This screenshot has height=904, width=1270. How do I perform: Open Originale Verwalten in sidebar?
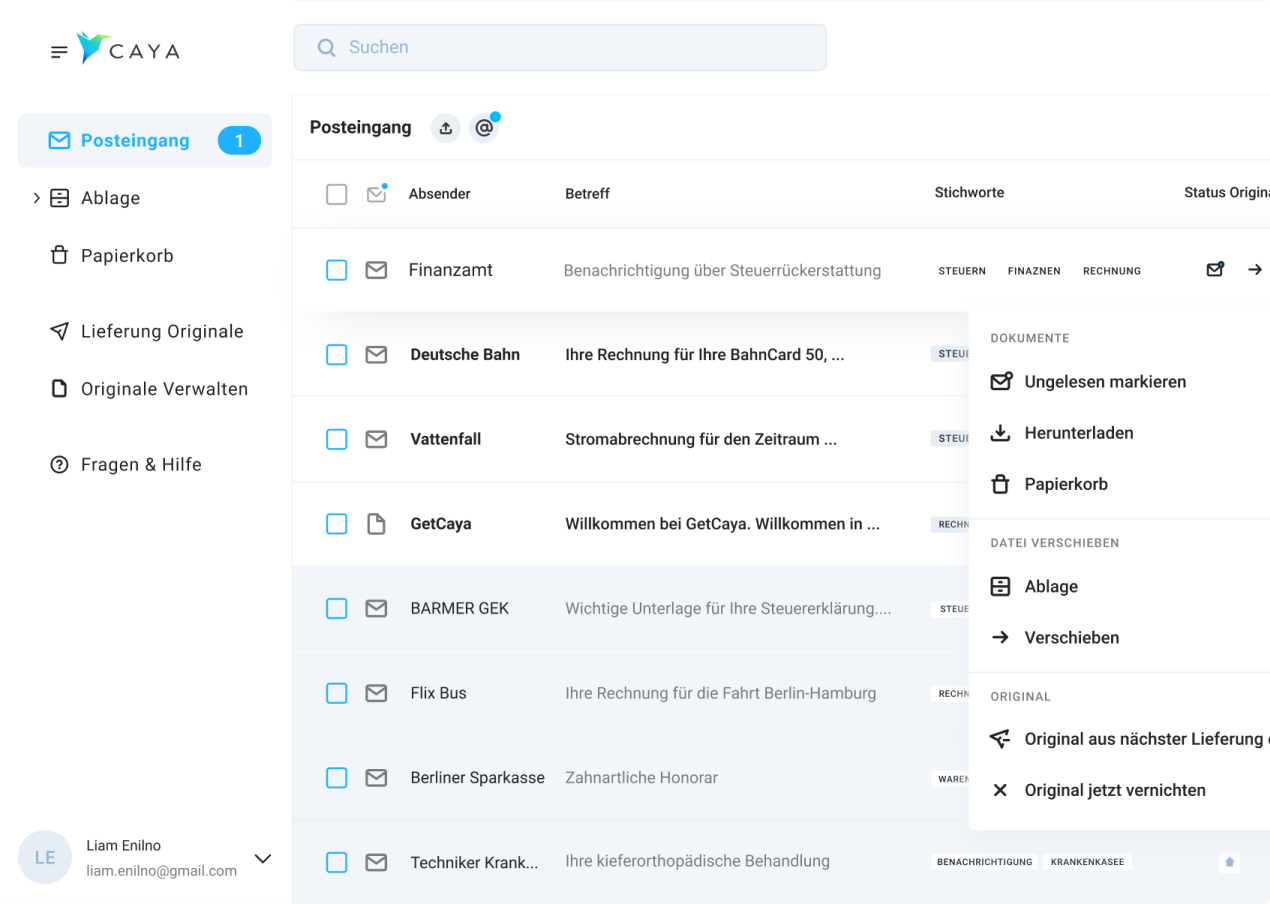coord(149,389)
